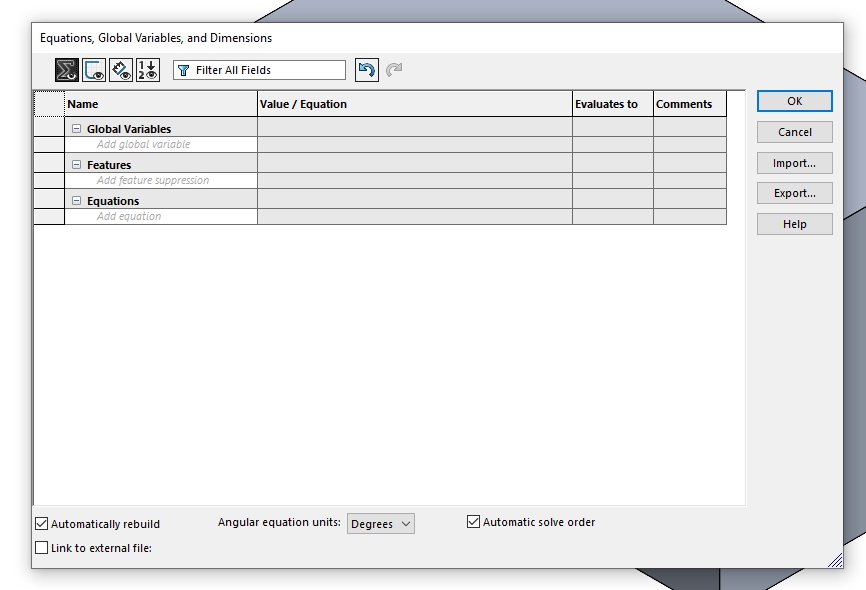Click the Cancel button

click(x=794, y=132)
